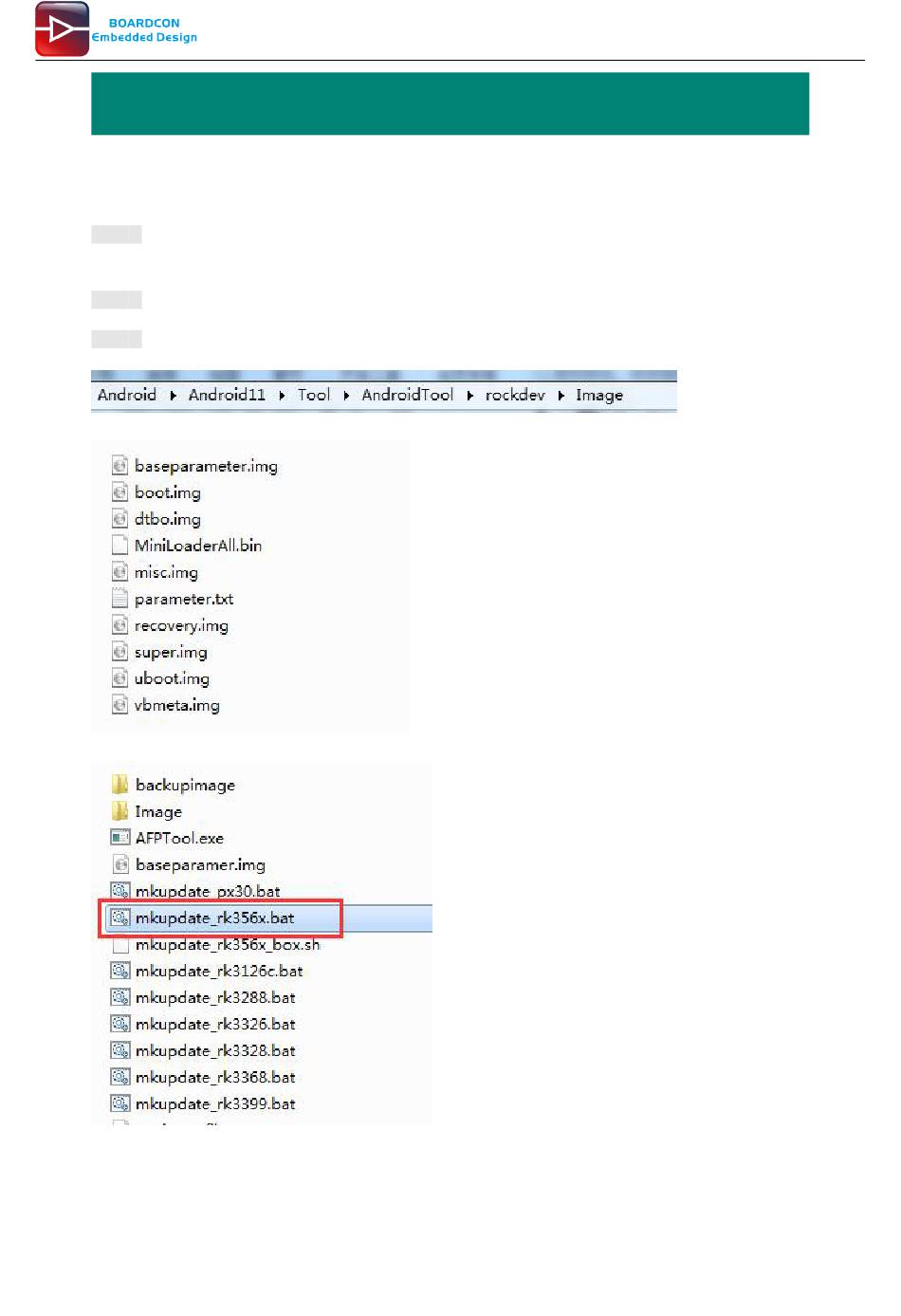The width and height of the screenshot is (901, 1316).
Task: Click the dtbo.img file icon
Action: [120, 519]
